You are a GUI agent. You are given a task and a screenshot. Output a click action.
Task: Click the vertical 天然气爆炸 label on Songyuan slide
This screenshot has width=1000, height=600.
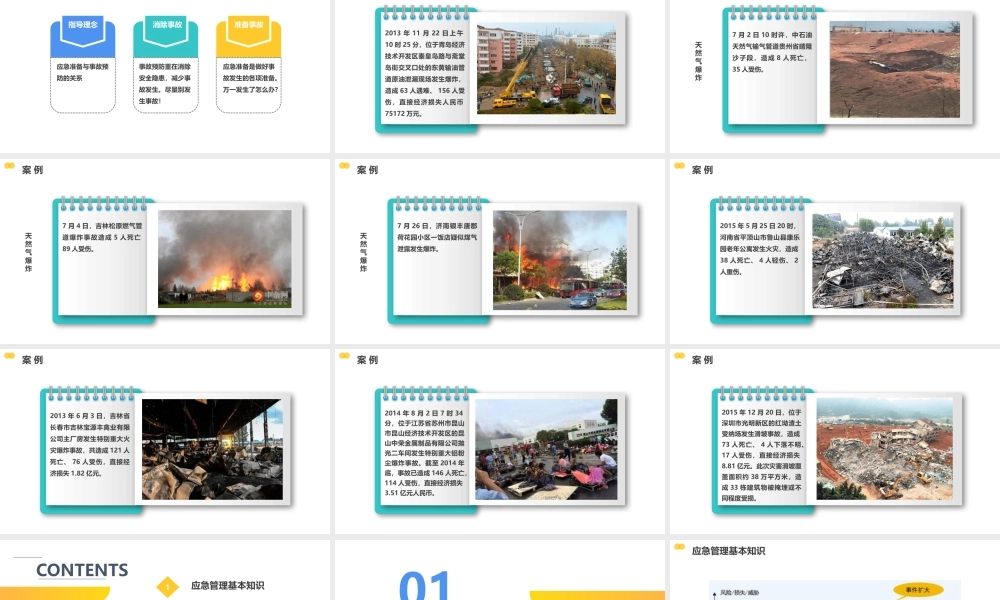click(28, 252)
